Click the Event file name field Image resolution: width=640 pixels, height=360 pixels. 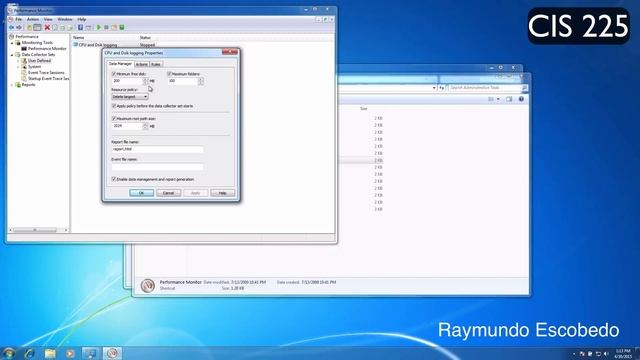pyautogui.click(x=158, y=167)
